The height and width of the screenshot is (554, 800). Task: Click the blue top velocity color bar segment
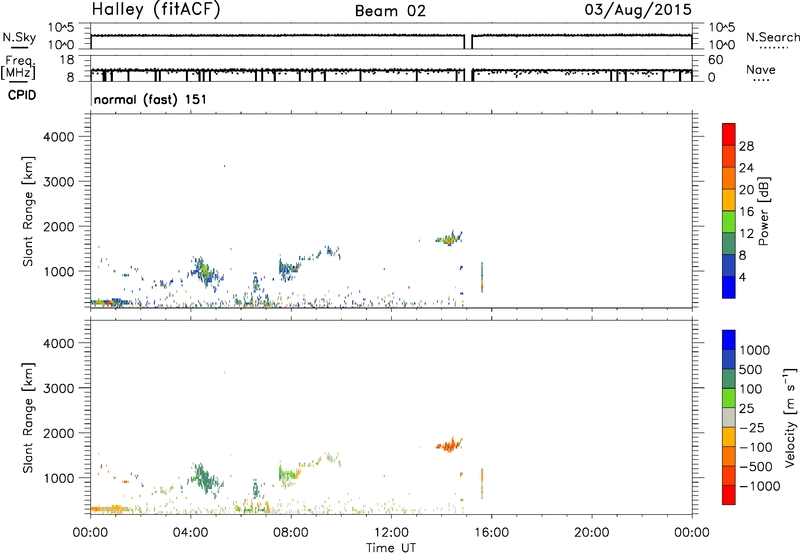point(729,340)
